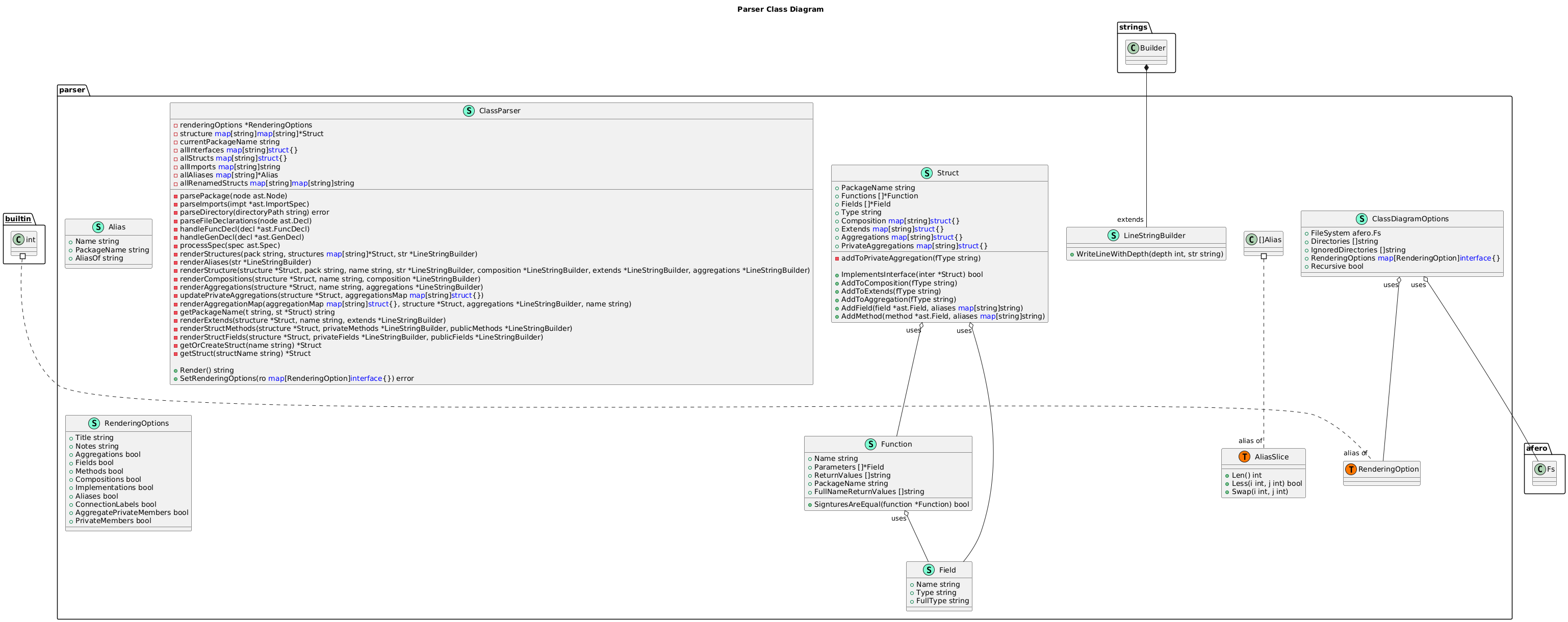The width and height of the screenshot is (1568, 622).
Task: Click the RenderingOptions class name
Action: (136, 424)
